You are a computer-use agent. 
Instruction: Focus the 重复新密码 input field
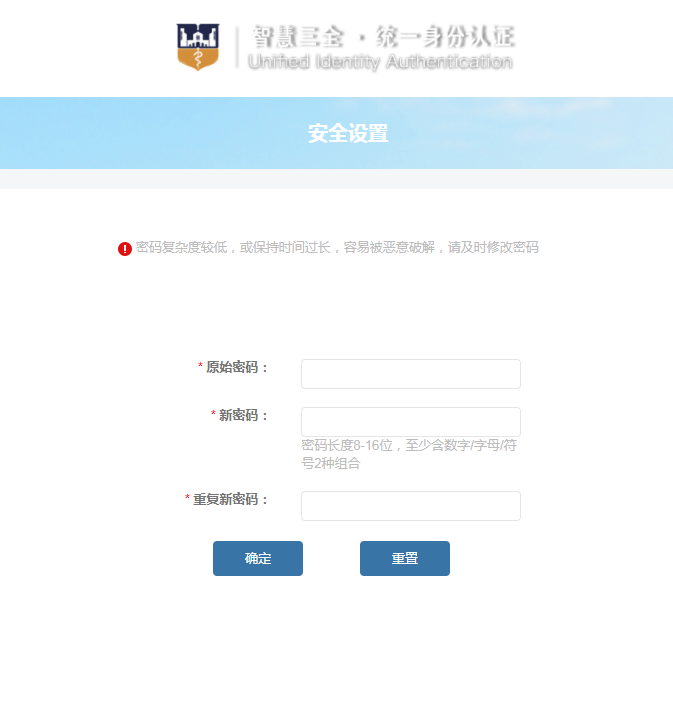(410, 506)
